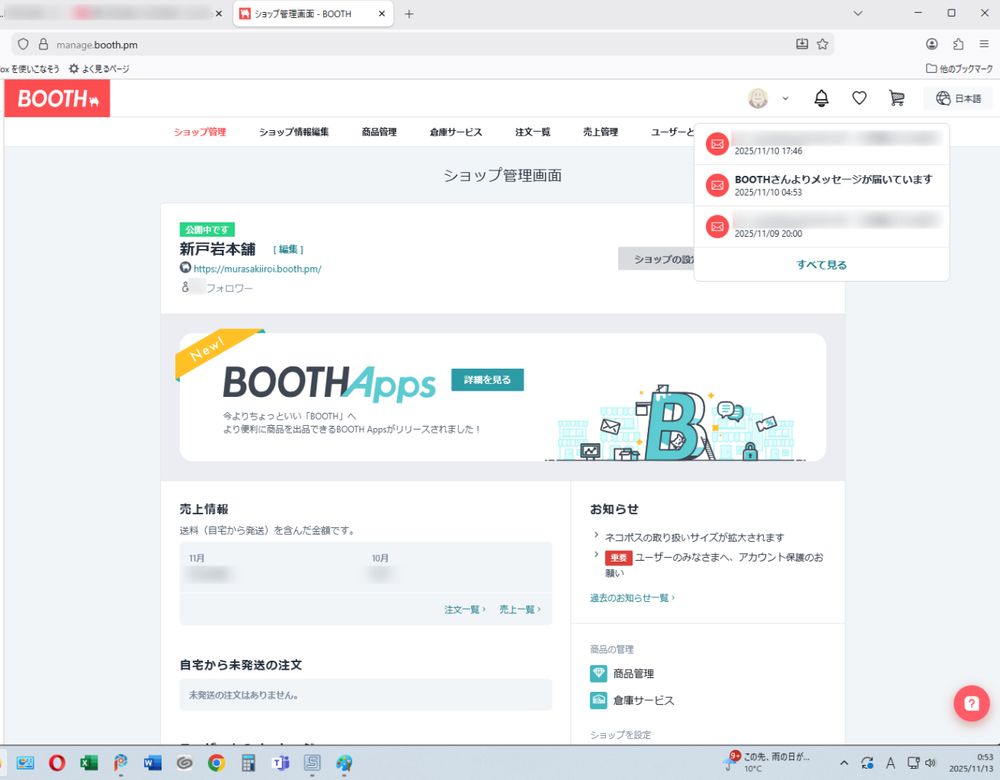The height and width of the screenshot is (780, 1000).
Task: Close the ショップ管理画面 tab
Action: pos(382,13)
